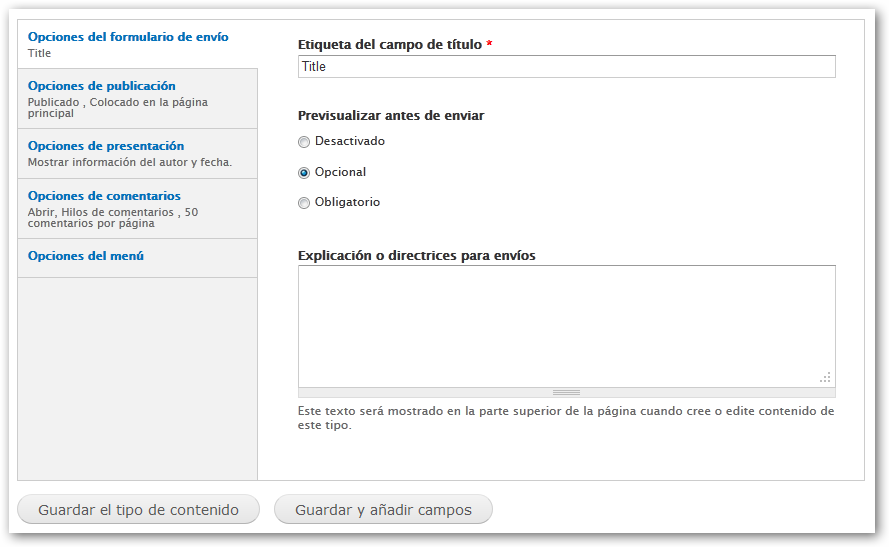Image resolution: width=889 pixels, height=547 pixels.
Task: Select the 'Desactivado' preview radio button
Action: click(x=304, y=142)
